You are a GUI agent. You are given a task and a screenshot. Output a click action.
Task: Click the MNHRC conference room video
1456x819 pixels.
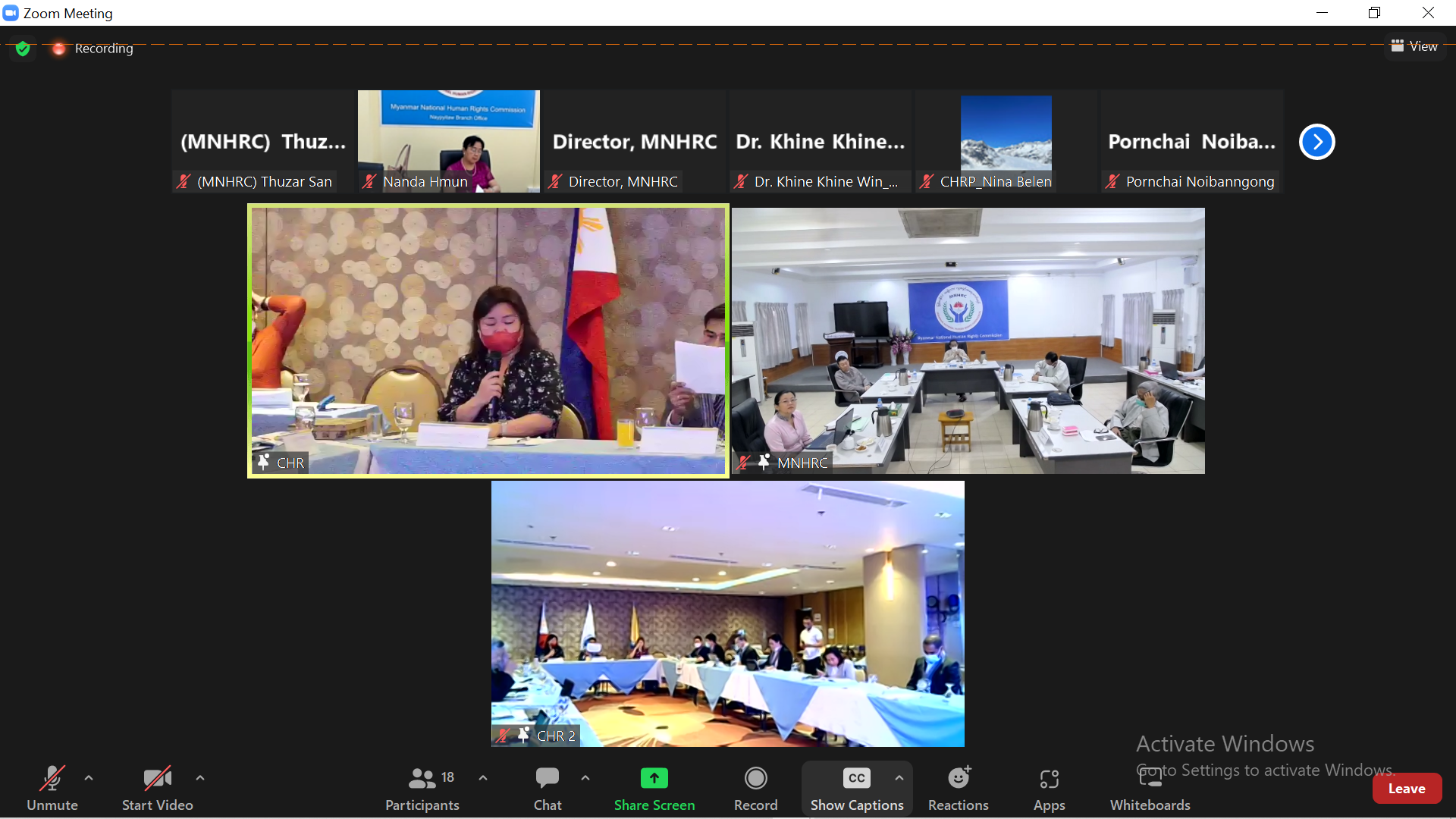click(x=968, y=340)
